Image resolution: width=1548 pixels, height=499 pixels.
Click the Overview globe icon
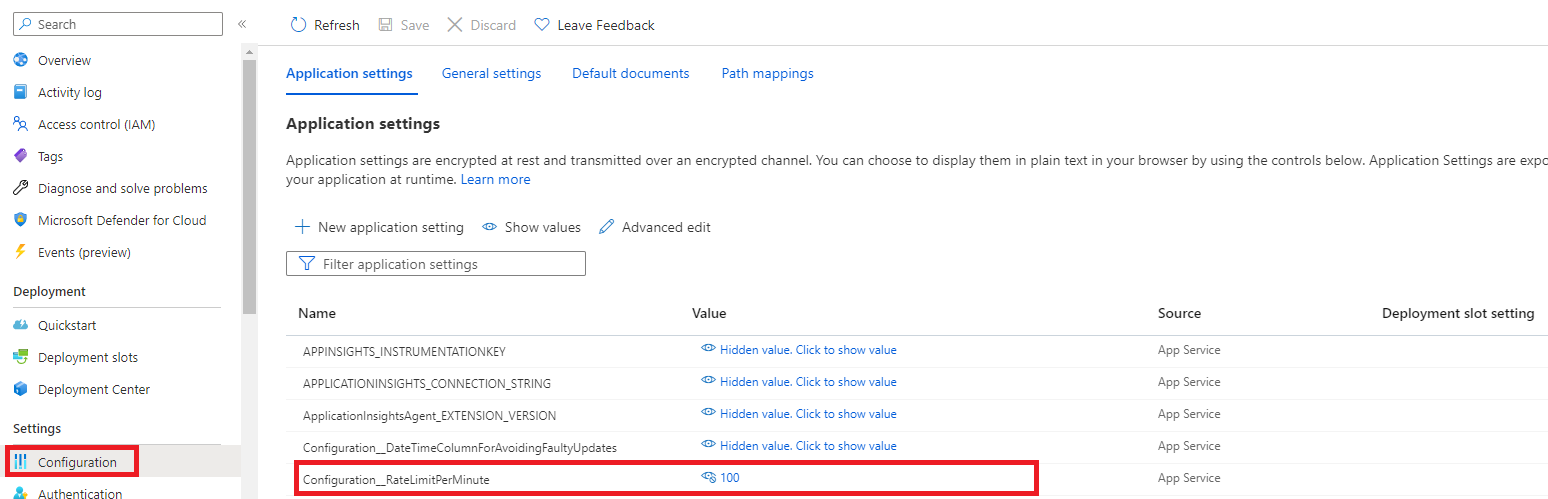(x=20, y=60)
